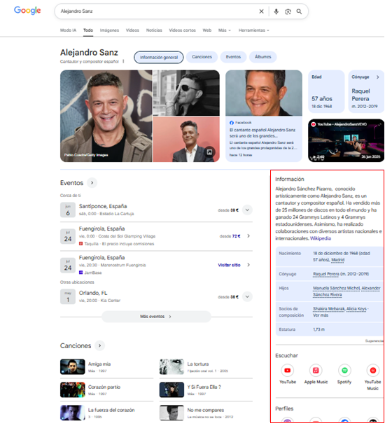The width and height of the screenshot is (385, 423).
Task: Switch to the Imágenes tab
Action: 109,30
